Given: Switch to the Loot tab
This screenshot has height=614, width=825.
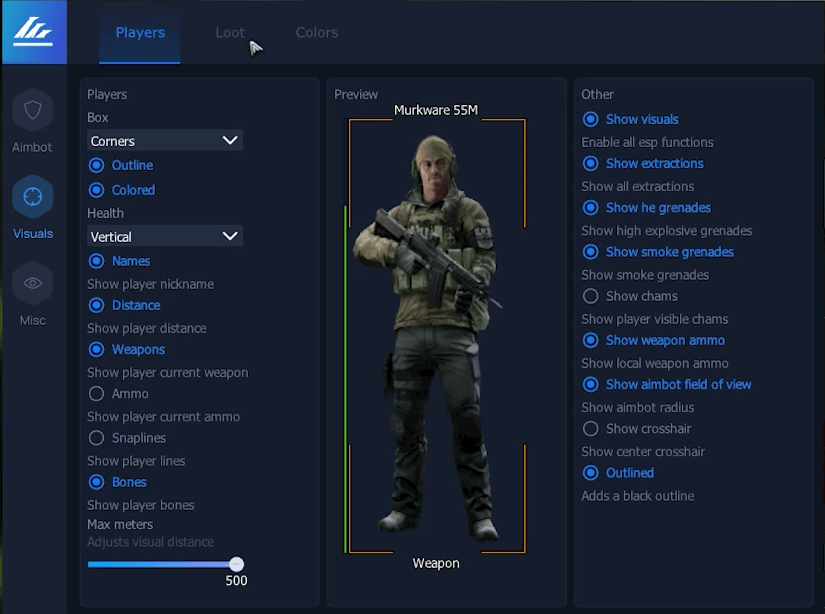Looking at the screenshot, I should (x=229, y=32).
